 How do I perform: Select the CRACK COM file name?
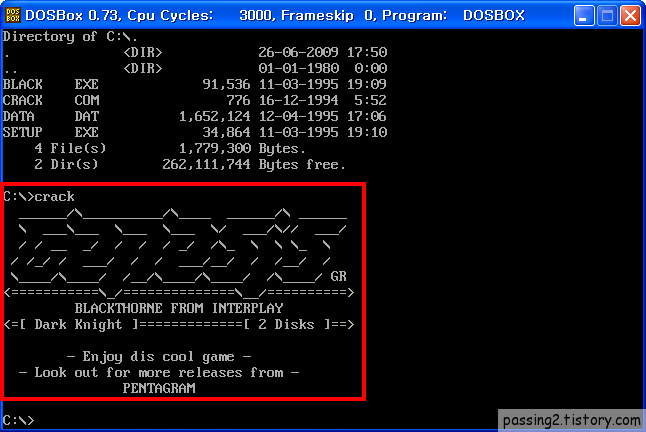tap(51, 100)
